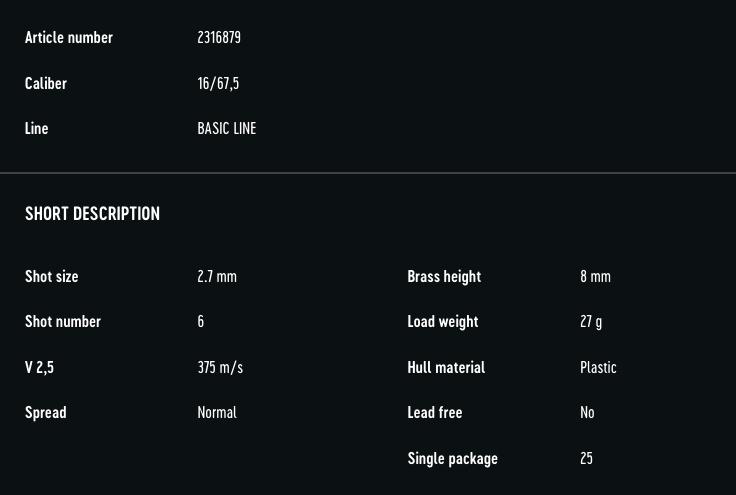Click the Hull material label
This screenshot has height=495, width=736.
(x=446, y=367)
